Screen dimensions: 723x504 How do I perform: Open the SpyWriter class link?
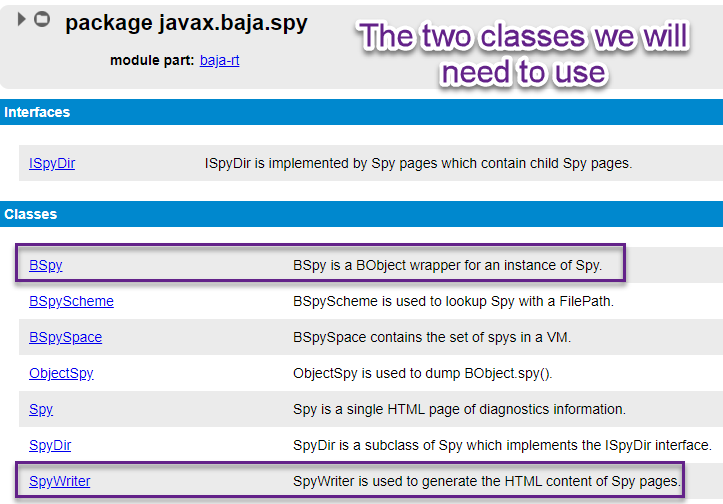click(x=60, y=481)
